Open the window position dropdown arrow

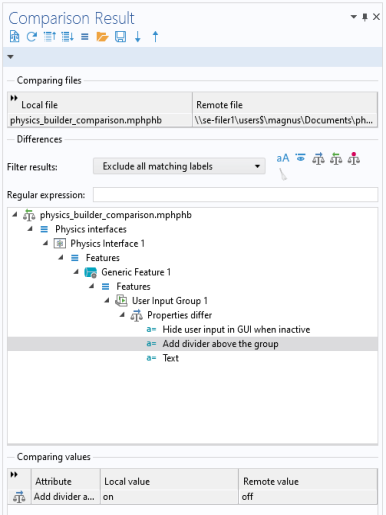pos(354,17)
